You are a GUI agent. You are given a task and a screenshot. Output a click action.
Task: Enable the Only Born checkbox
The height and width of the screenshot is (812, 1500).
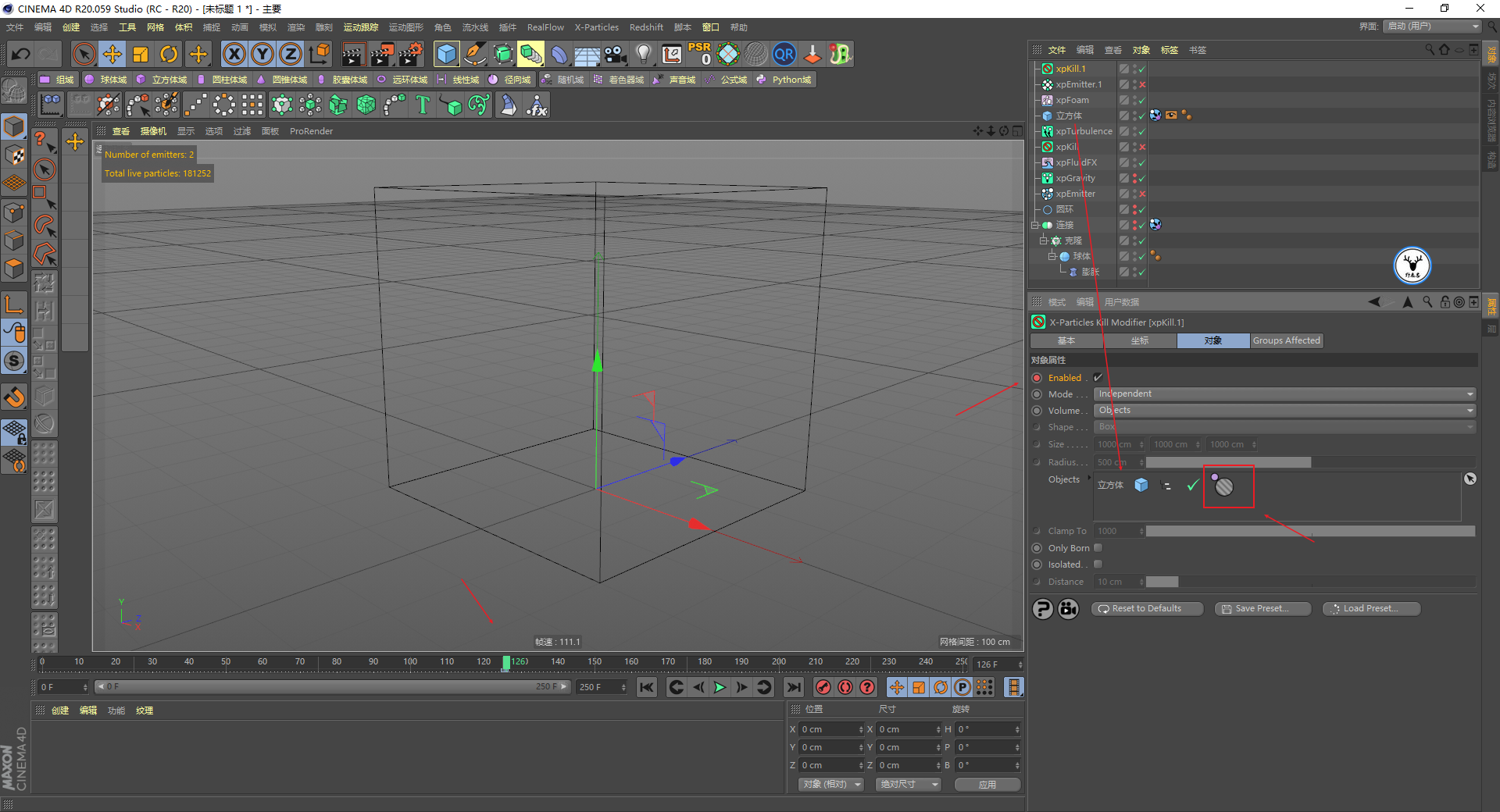click(x=1098, y=548)
